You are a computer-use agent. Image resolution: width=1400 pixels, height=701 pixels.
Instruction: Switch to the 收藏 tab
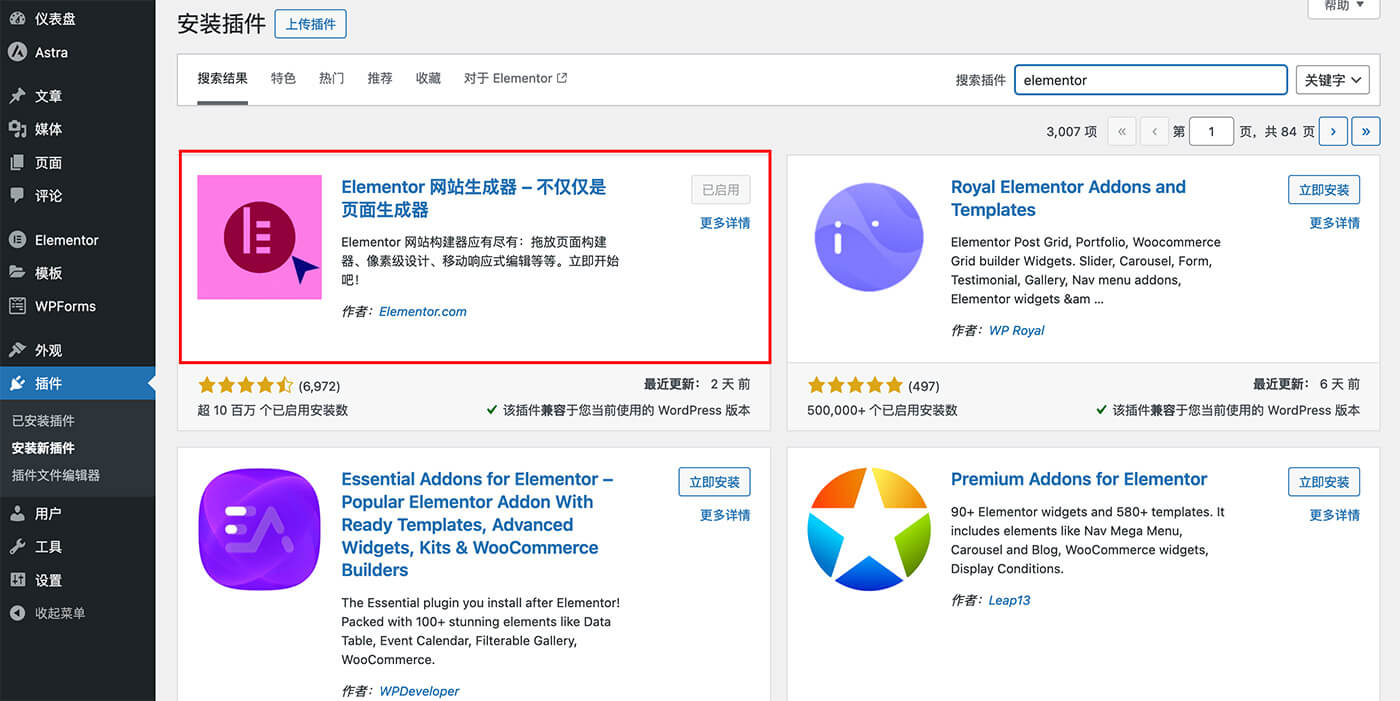point(428,78)
